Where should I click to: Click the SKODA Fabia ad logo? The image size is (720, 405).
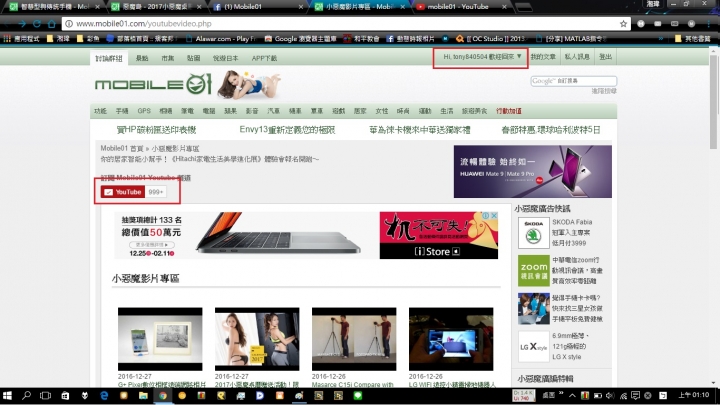point(533,233)
